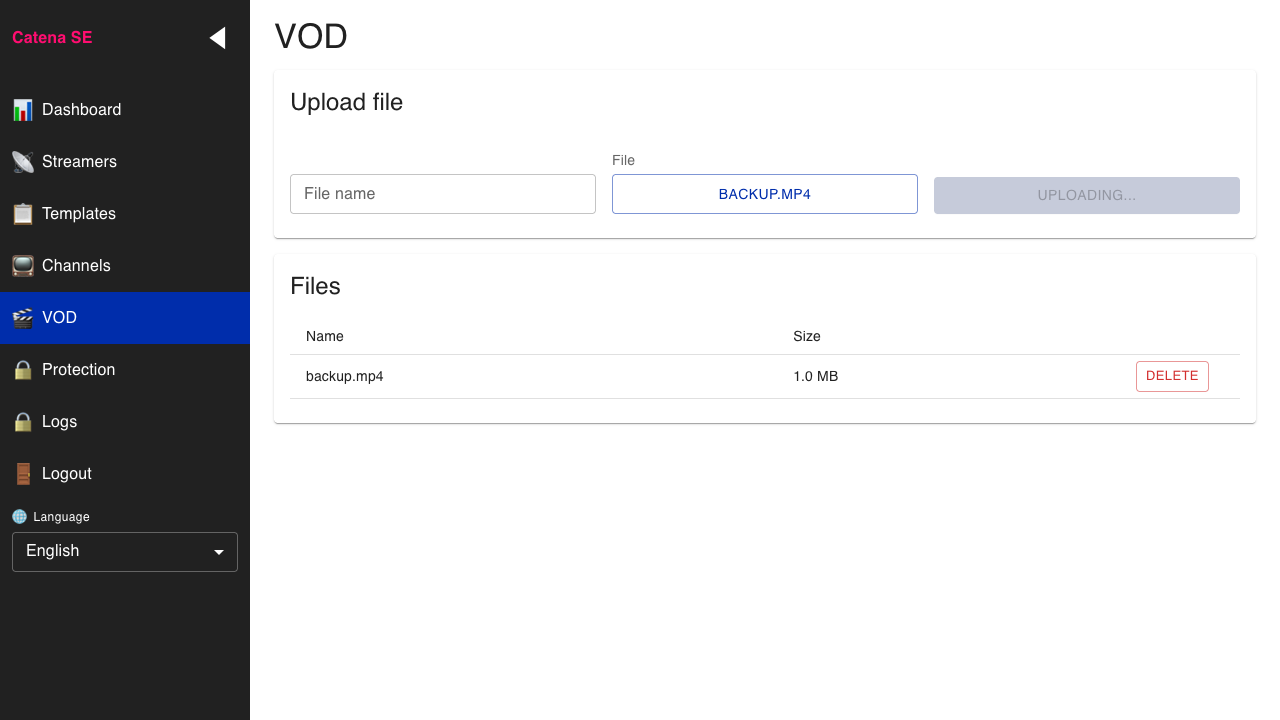This screenshot has width=1280, height=720.
Task: Click the BACKUP.MP4 file selector
Action: [x=764, y=194]
